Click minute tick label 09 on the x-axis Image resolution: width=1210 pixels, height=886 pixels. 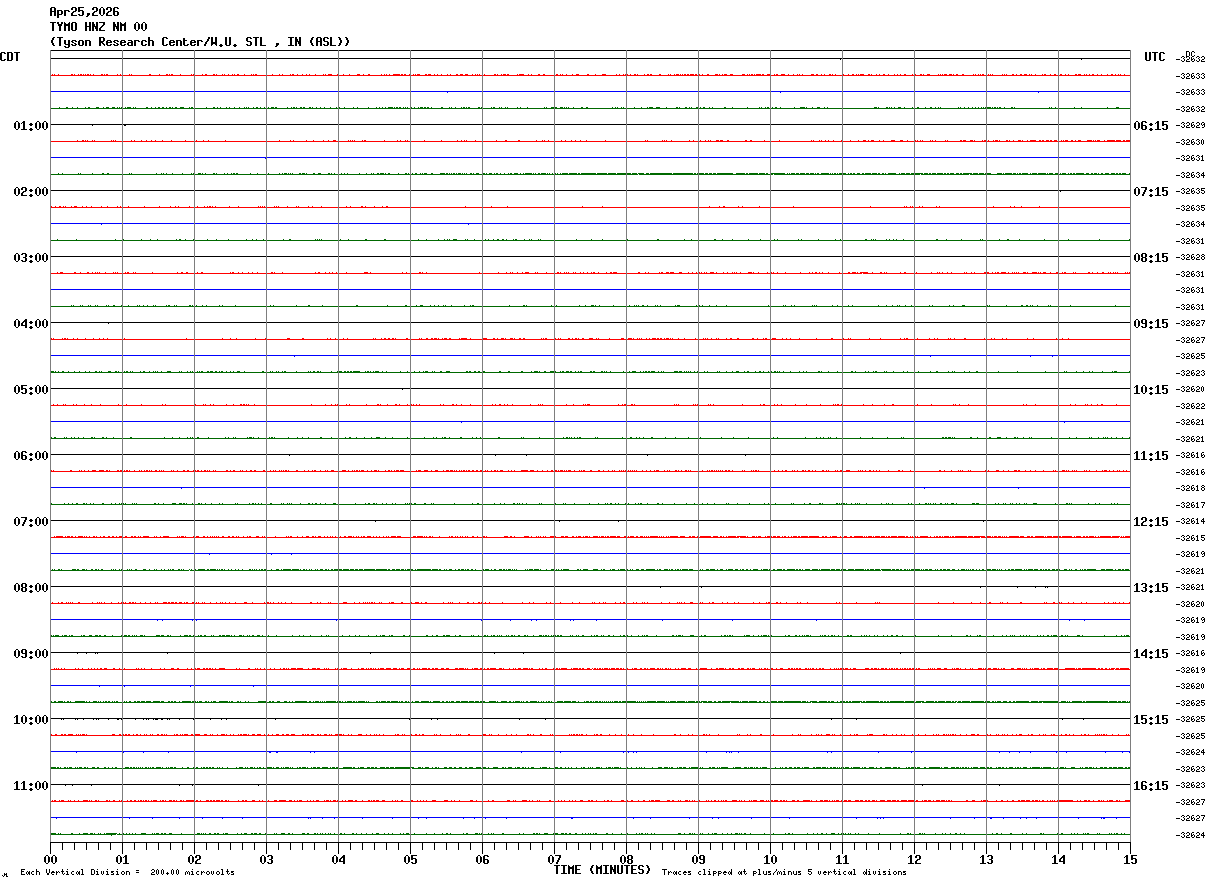(698, 859)
